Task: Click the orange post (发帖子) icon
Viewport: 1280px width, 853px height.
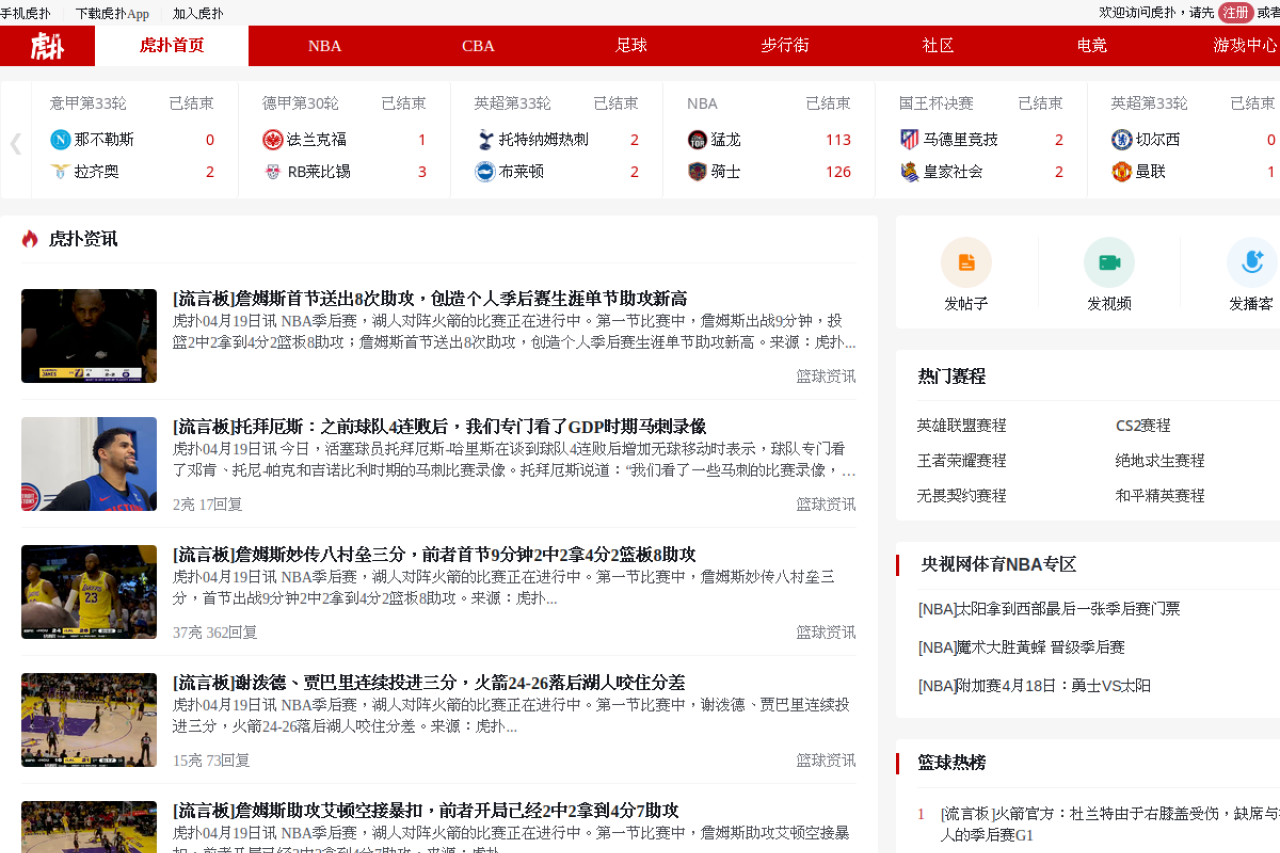Action: tap(966, 262)
